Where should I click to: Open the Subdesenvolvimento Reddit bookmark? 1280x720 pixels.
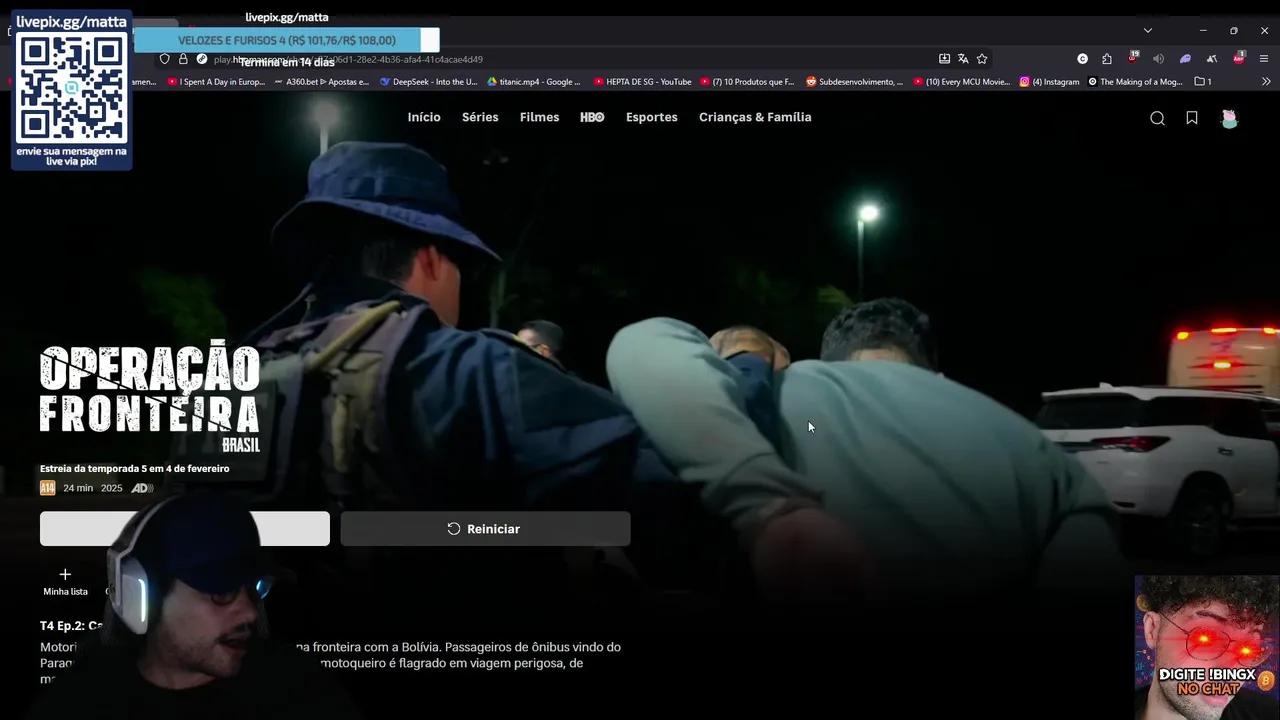[x=854, y=82]
